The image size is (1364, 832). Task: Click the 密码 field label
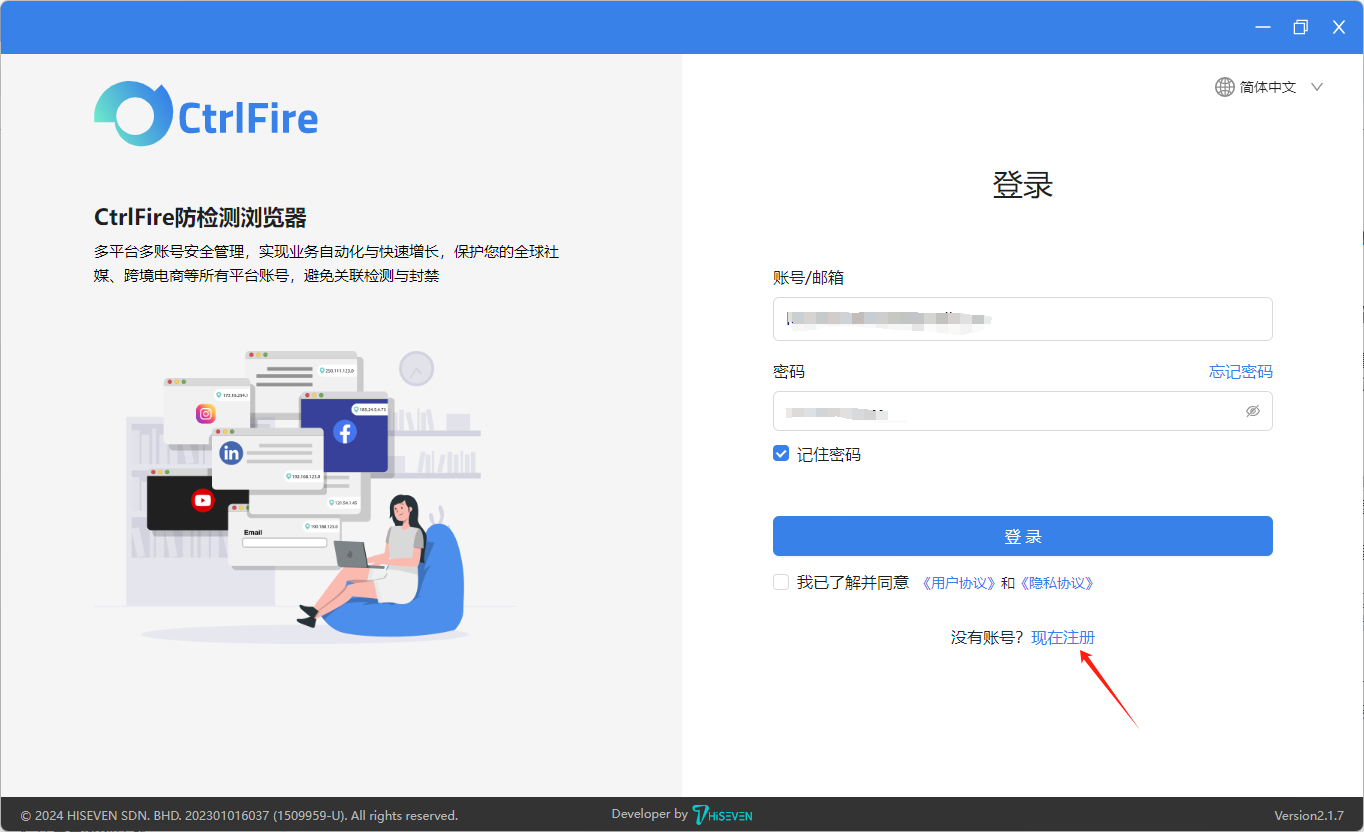[789, 372]
